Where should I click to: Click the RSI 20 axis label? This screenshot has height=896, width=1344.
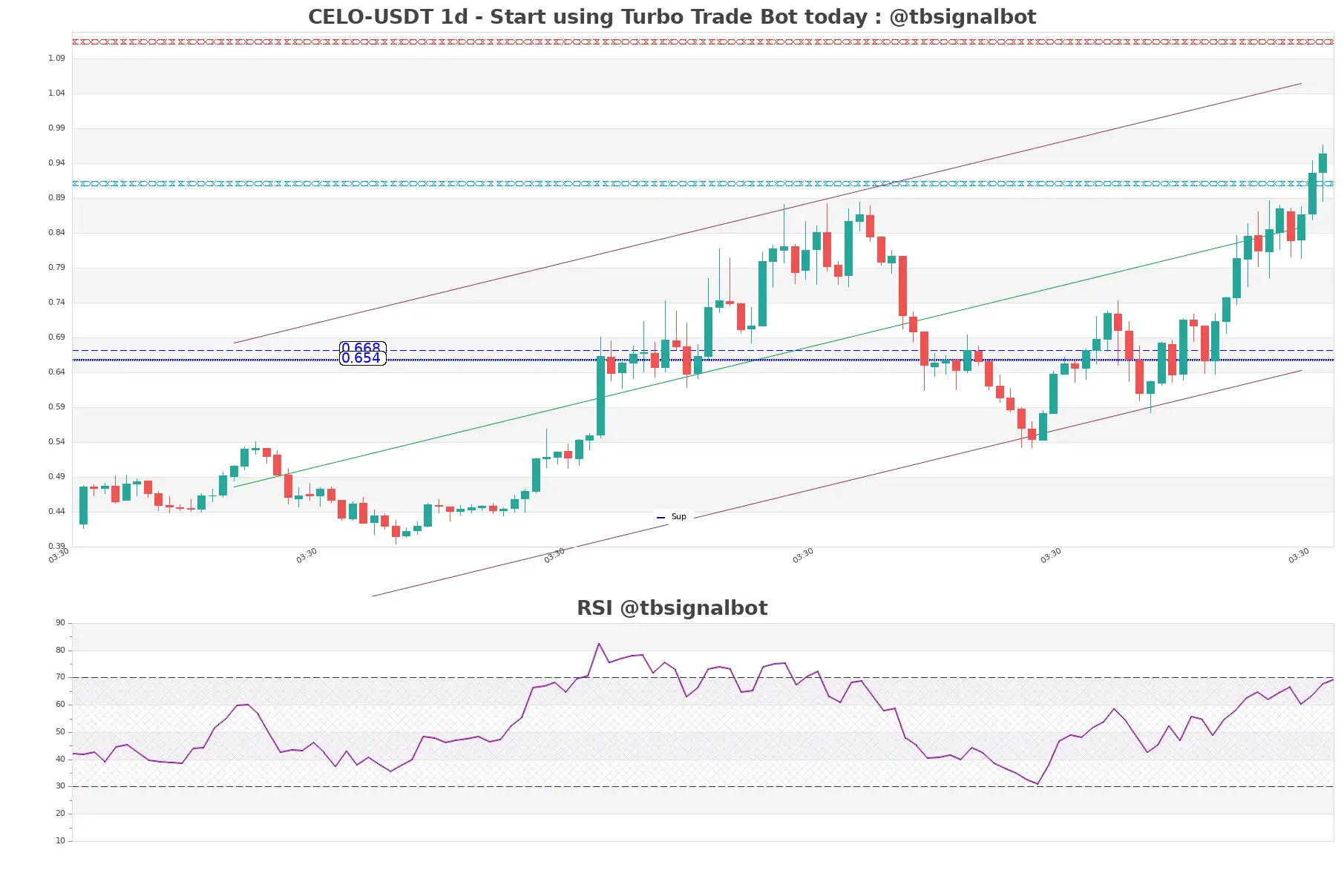click(x=60, y=813)
